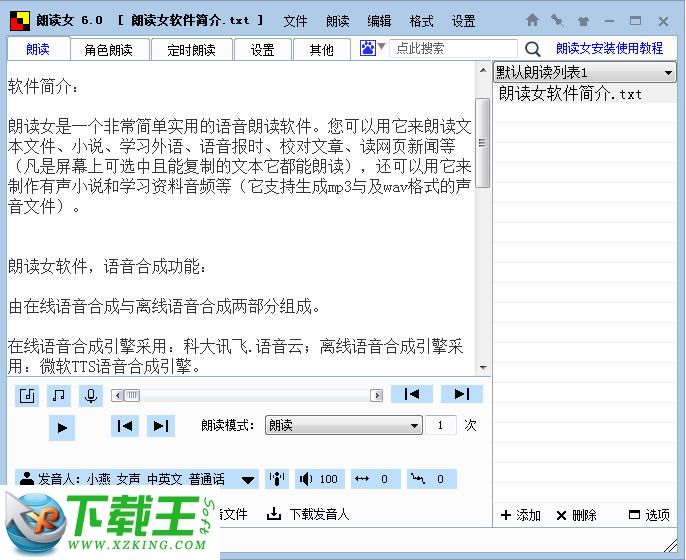Open the 朗读 menu in title bar
Viewport: 686px width, 560px height.
coord(337,21)
